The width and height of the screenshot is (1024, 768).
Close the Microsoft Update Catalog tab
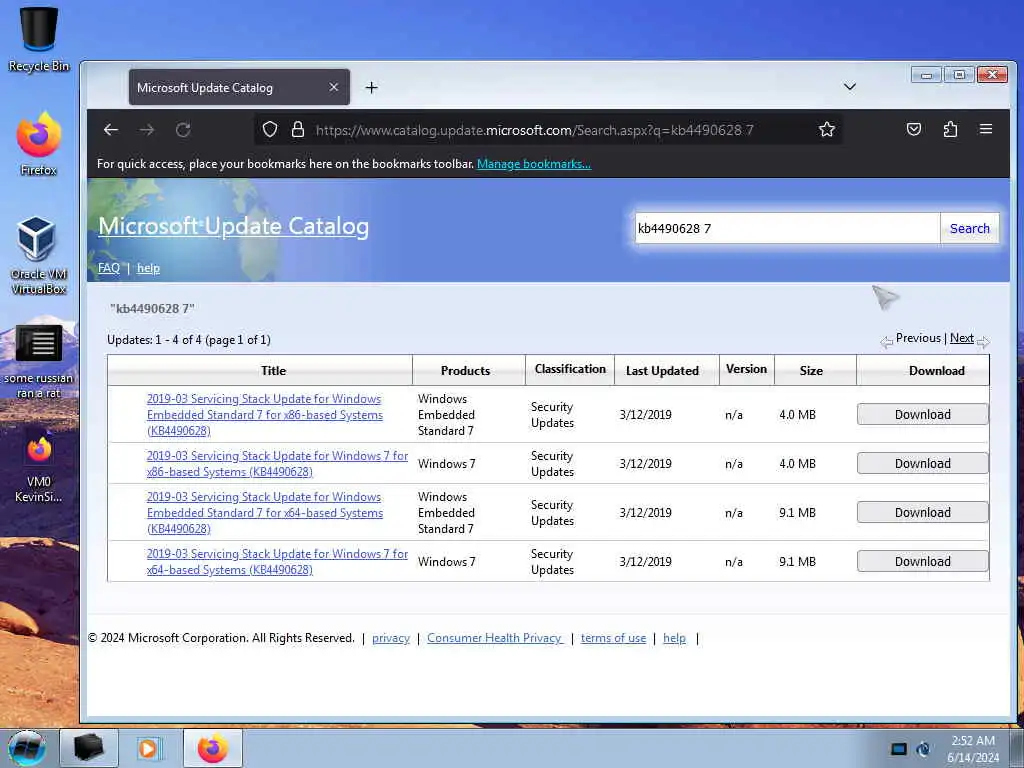click(334, 87)
